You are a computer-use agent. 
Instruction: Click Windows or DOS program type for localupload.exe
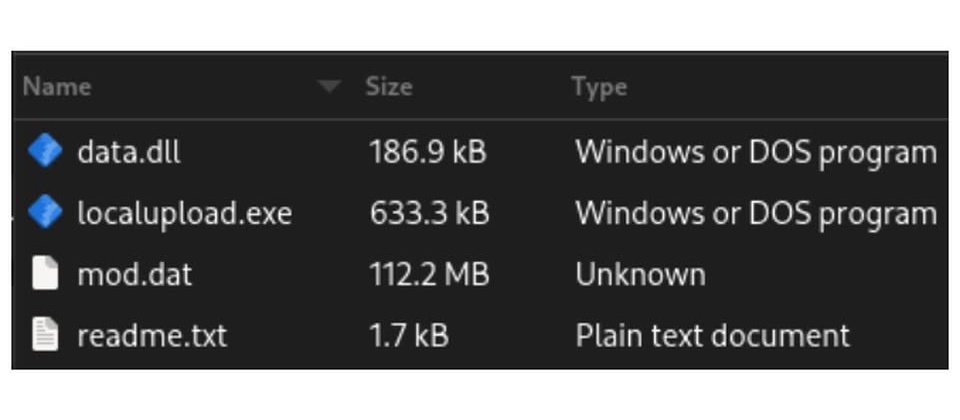click(756, 214)
